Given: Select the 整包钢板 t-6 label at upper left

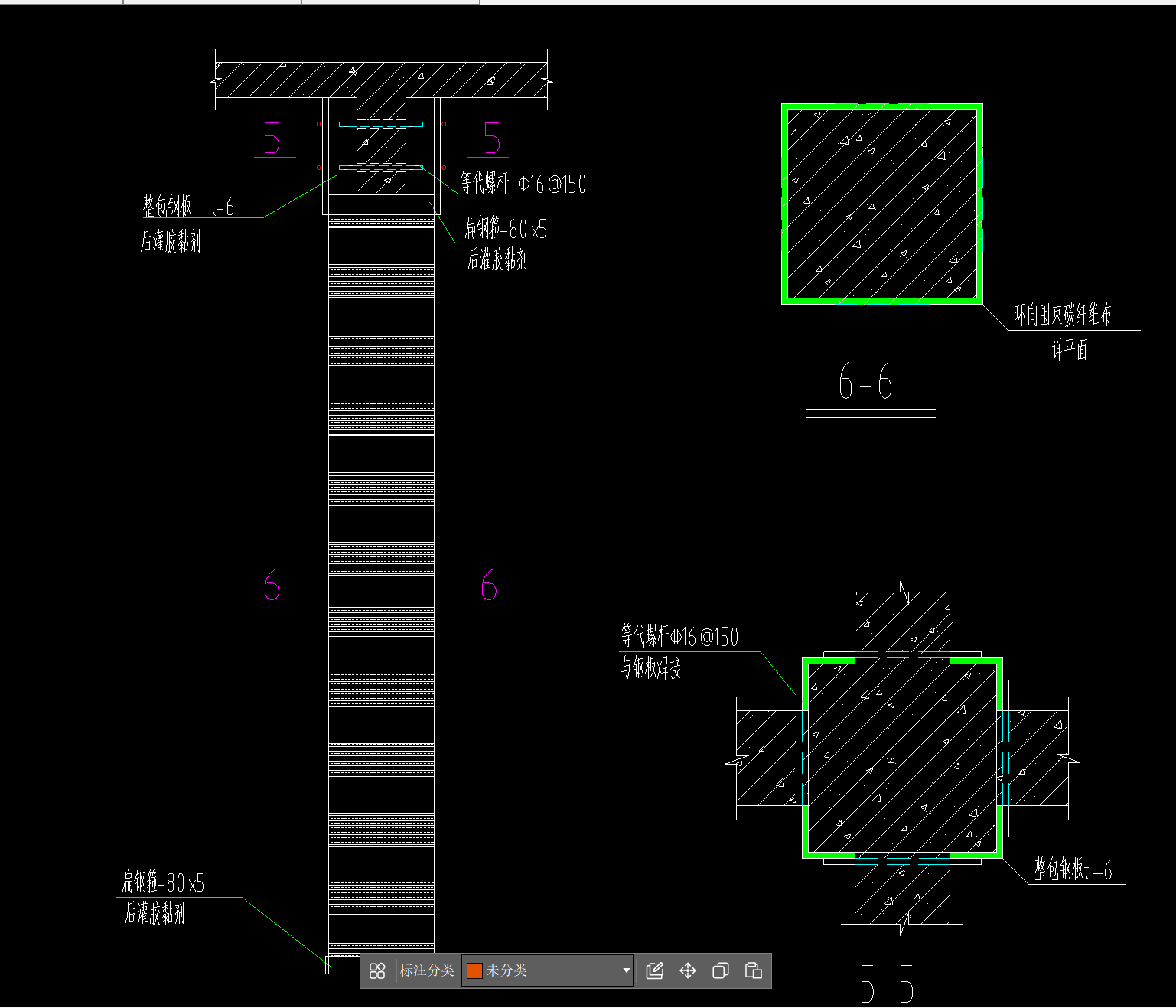Looking at the screenshot, I should coord(188,206).
